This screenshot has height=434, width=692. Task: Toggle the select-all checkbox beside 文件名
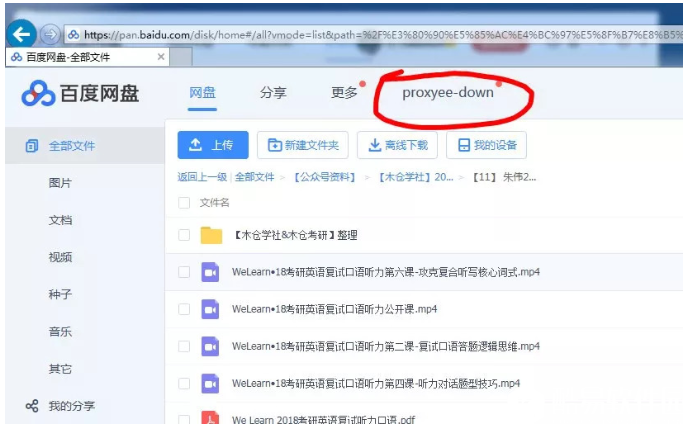click(183, 202)
